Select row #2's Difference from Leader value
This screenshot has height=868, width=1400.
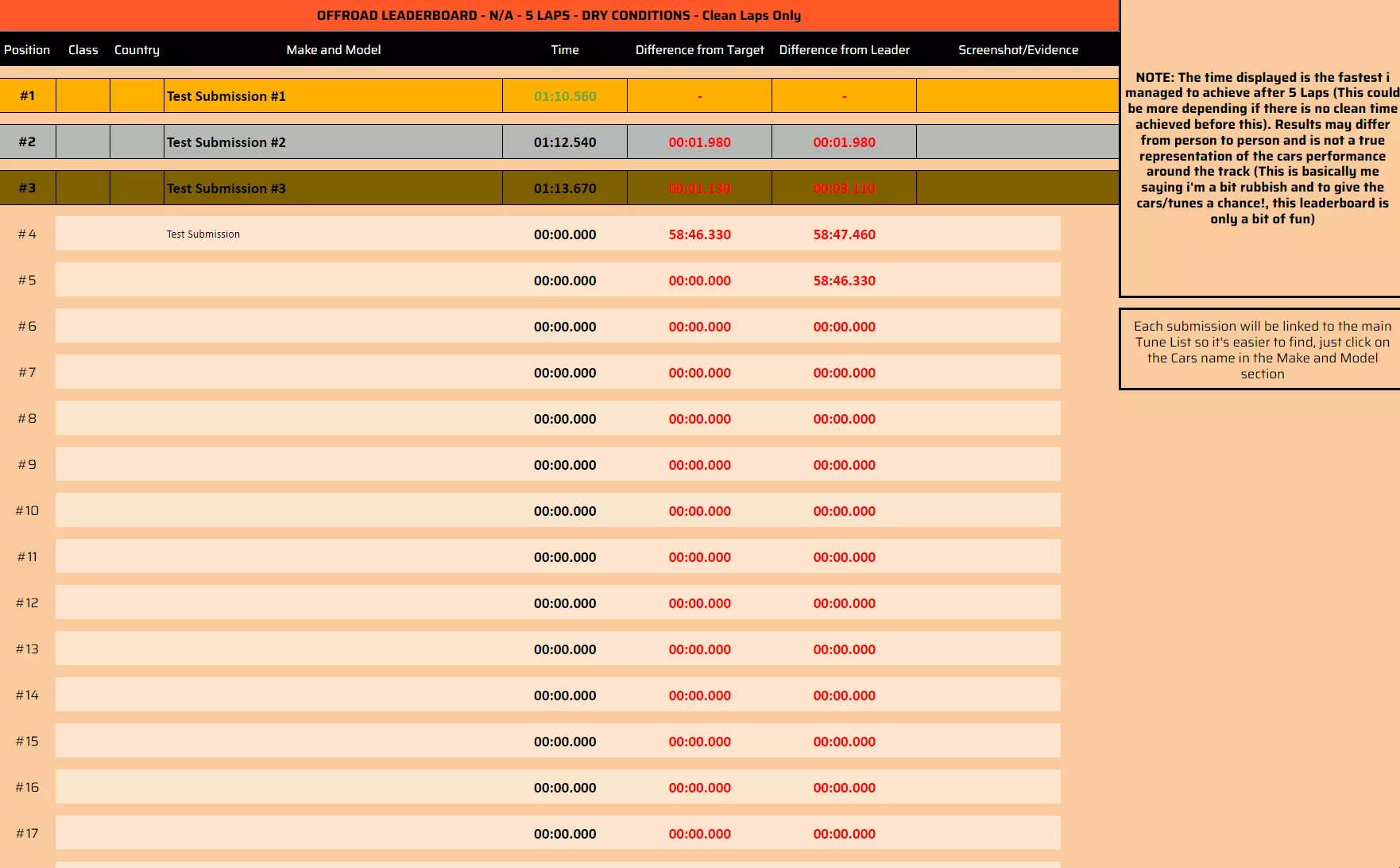pyautogui.click(x=845, y=142)
